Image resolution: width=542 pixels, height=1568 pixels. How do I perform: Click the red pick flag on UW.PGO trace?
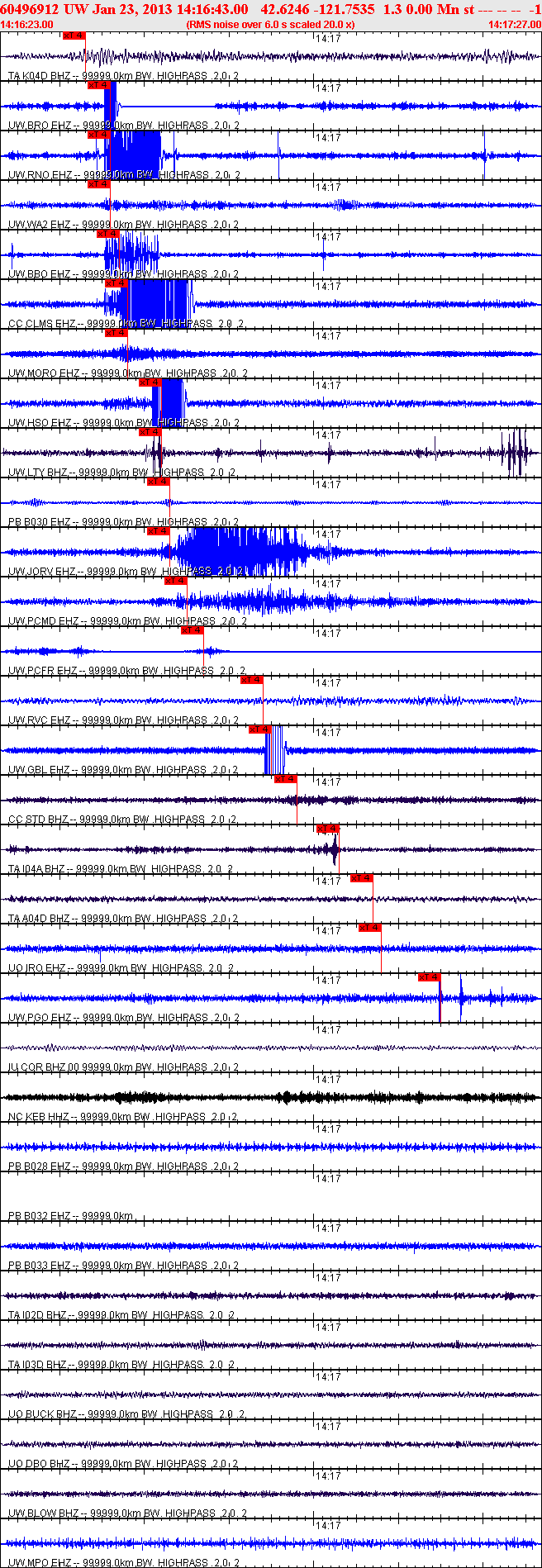(429, 977)
